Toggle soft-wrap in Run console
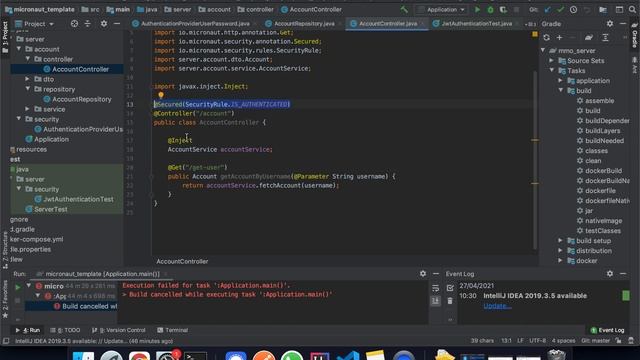Screen dimensions: 640x360 pos(436,288)
